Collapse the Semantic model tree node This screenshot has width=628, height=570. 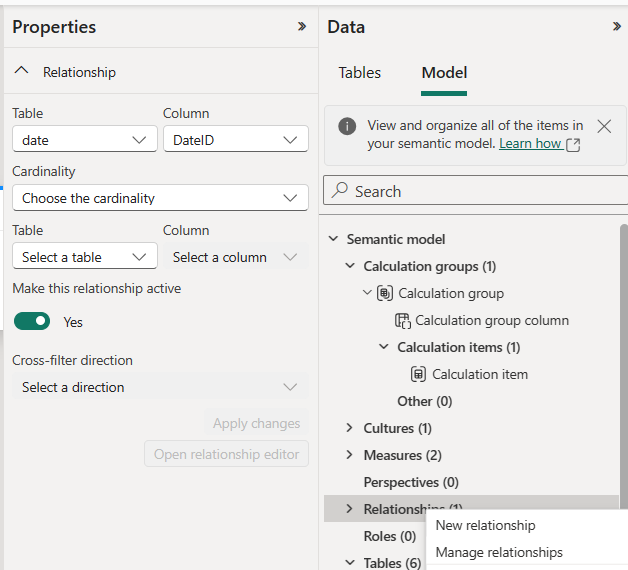click(333, 239)
